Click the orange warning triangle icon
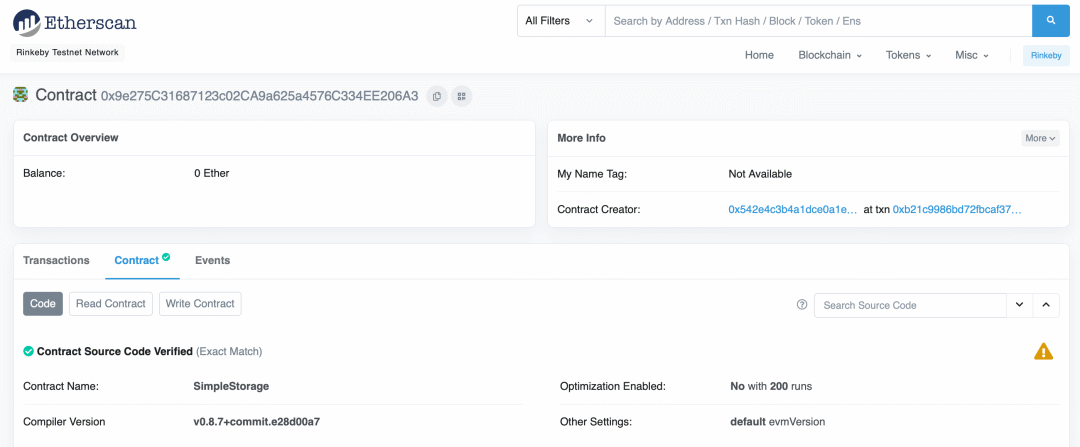This screenshot has width=1080, height=447. (1043, 351)
